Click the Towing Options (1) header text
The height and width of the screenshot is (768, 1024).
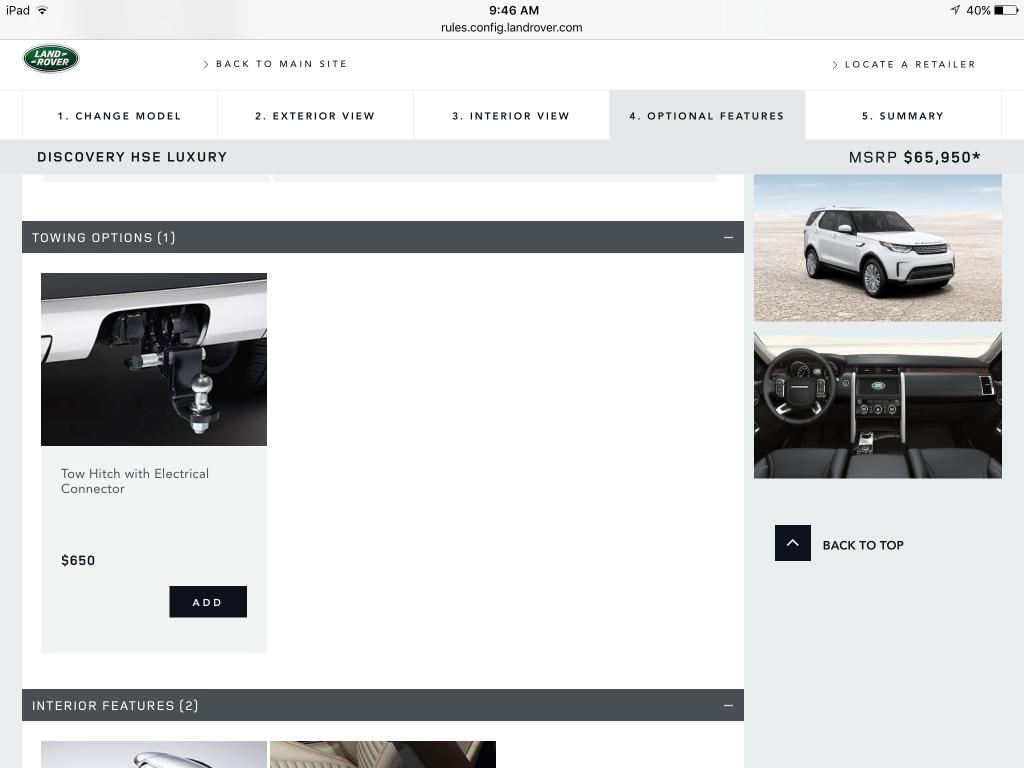click(104, 238)
